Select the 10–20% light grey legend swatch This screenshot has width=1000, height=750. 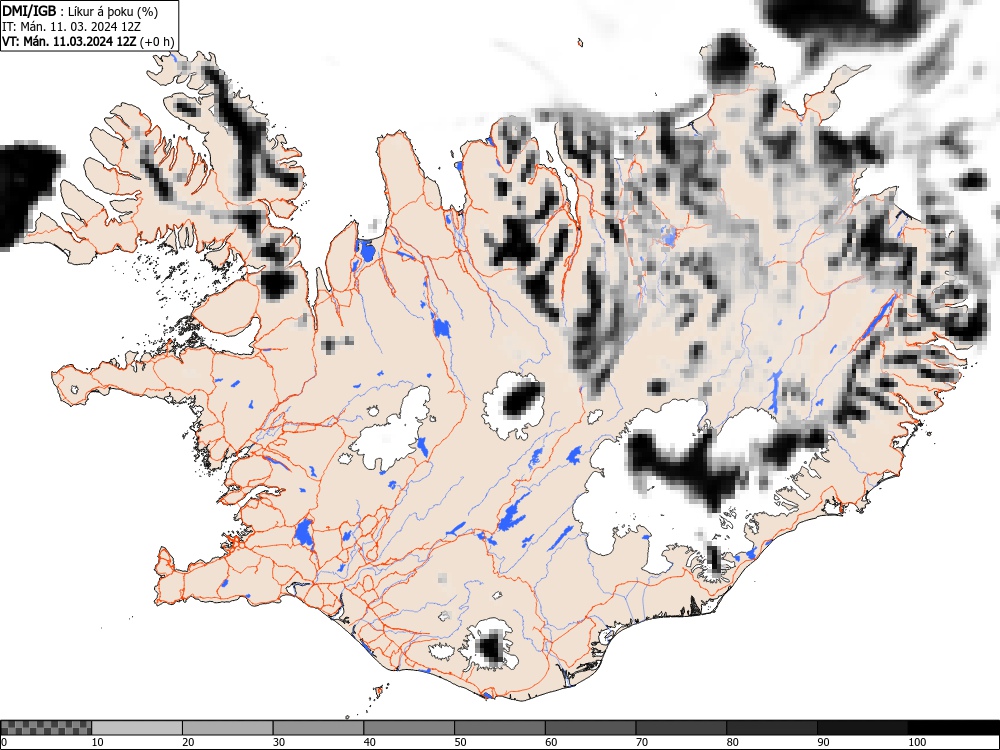tap(137, 728)
